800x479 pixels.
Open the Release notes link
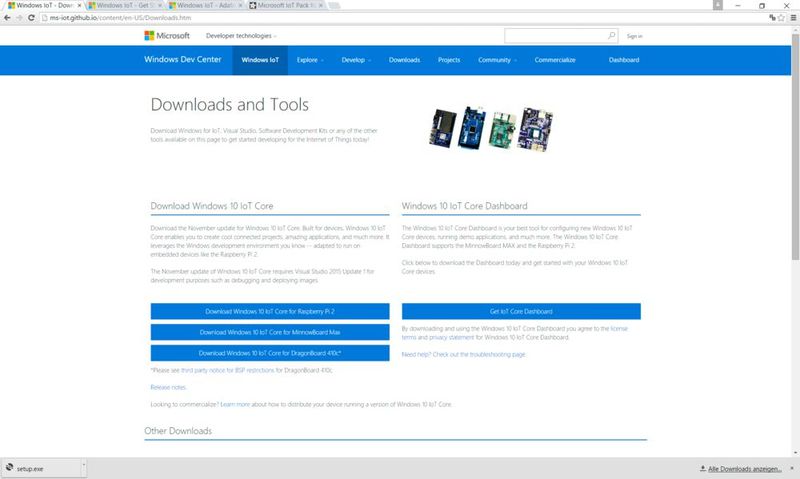(x=168, y=387)
